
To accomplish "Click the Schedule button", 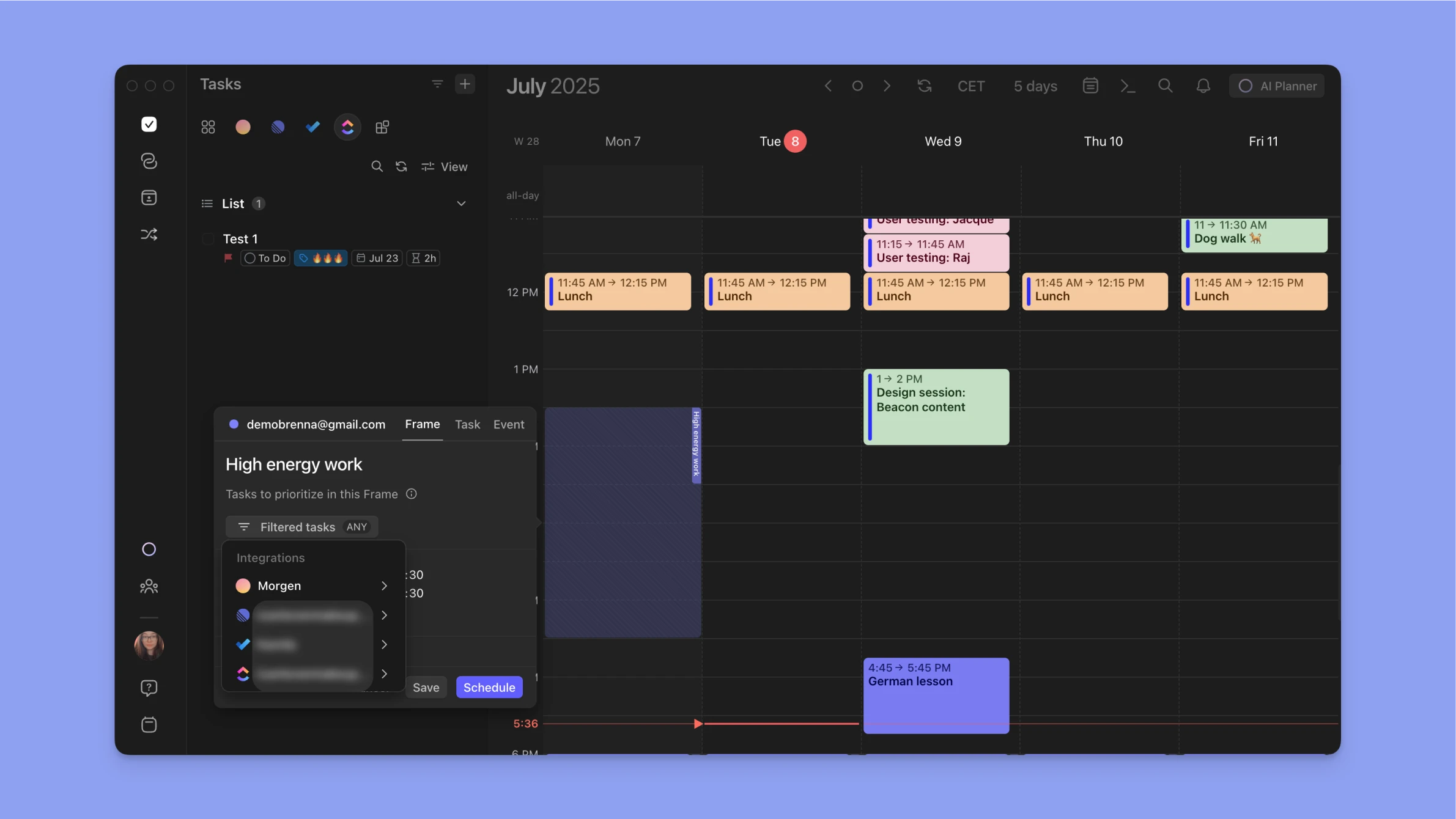I will click(x=489, y=688).
